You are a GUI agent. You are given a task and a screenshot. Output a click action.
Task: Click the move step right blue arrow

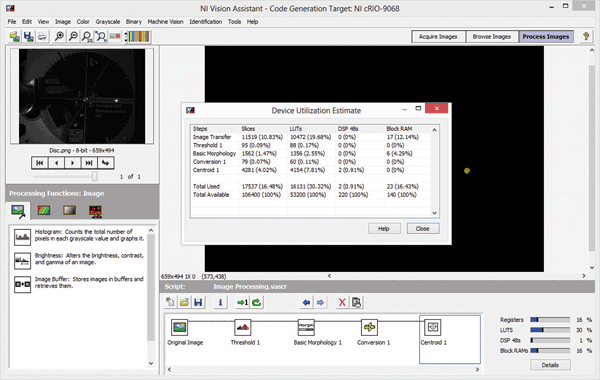tap(320, 302)
